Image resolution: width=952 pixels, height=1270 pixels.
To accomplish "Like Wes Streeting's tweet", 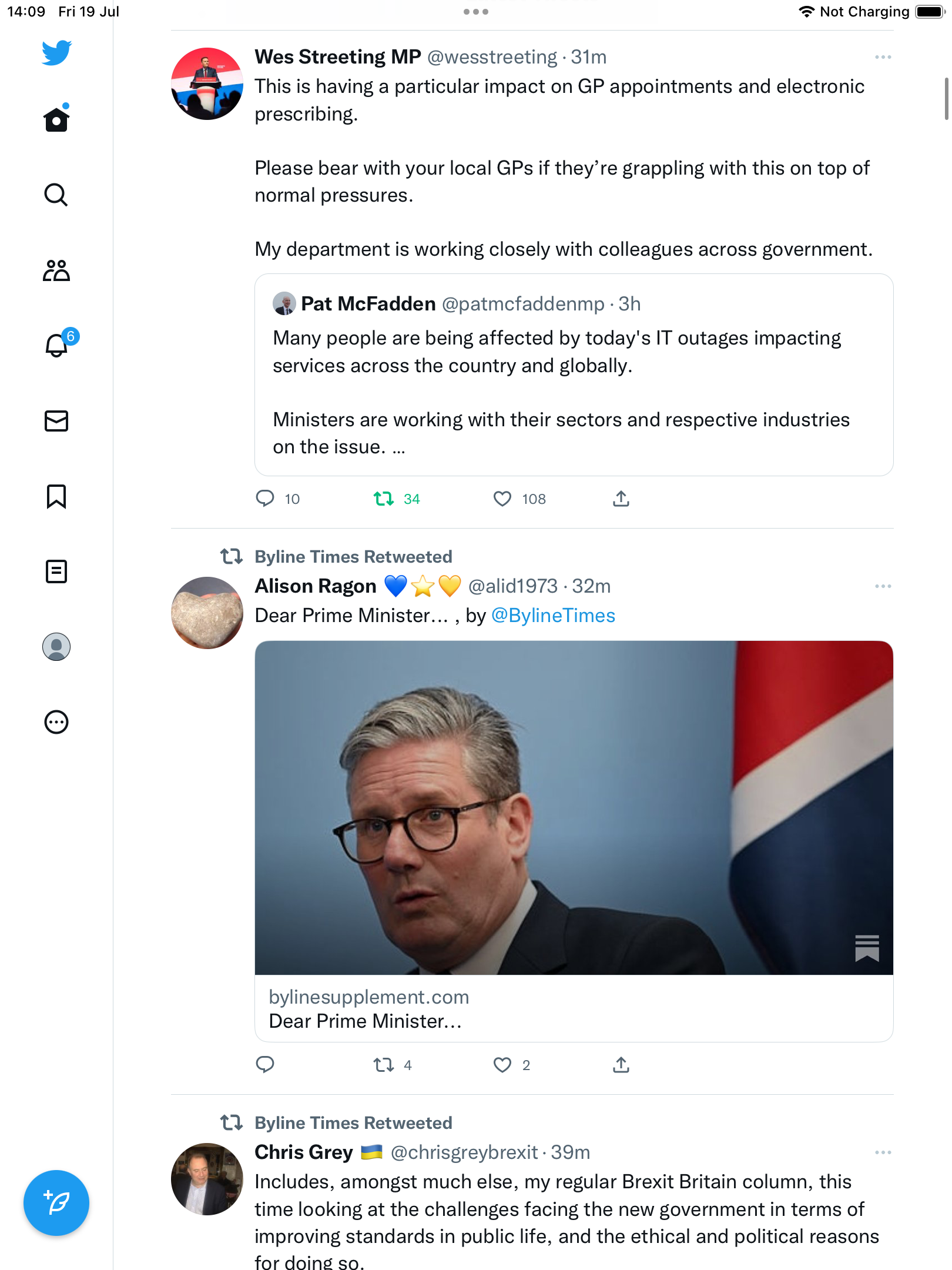I will (x=502, y=499).
